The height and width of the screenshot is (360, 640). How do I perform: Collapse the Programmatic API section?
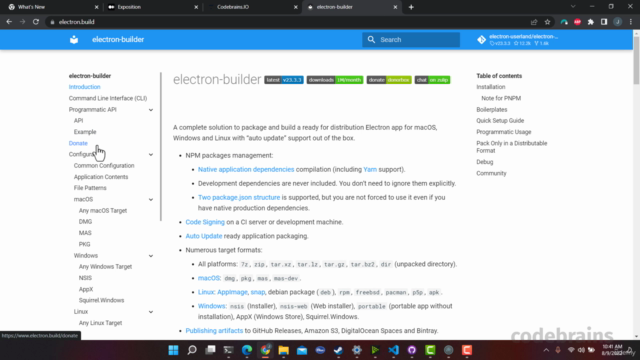coord(151,110)
